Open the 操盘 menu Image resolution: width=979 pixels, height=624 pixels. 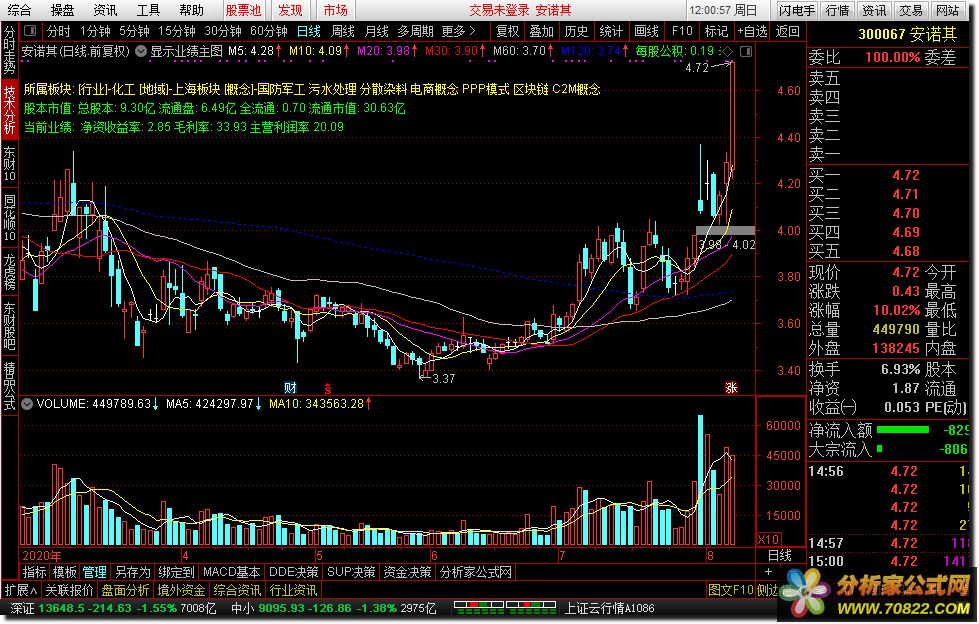pyautogui.click(x=62, y=10)
